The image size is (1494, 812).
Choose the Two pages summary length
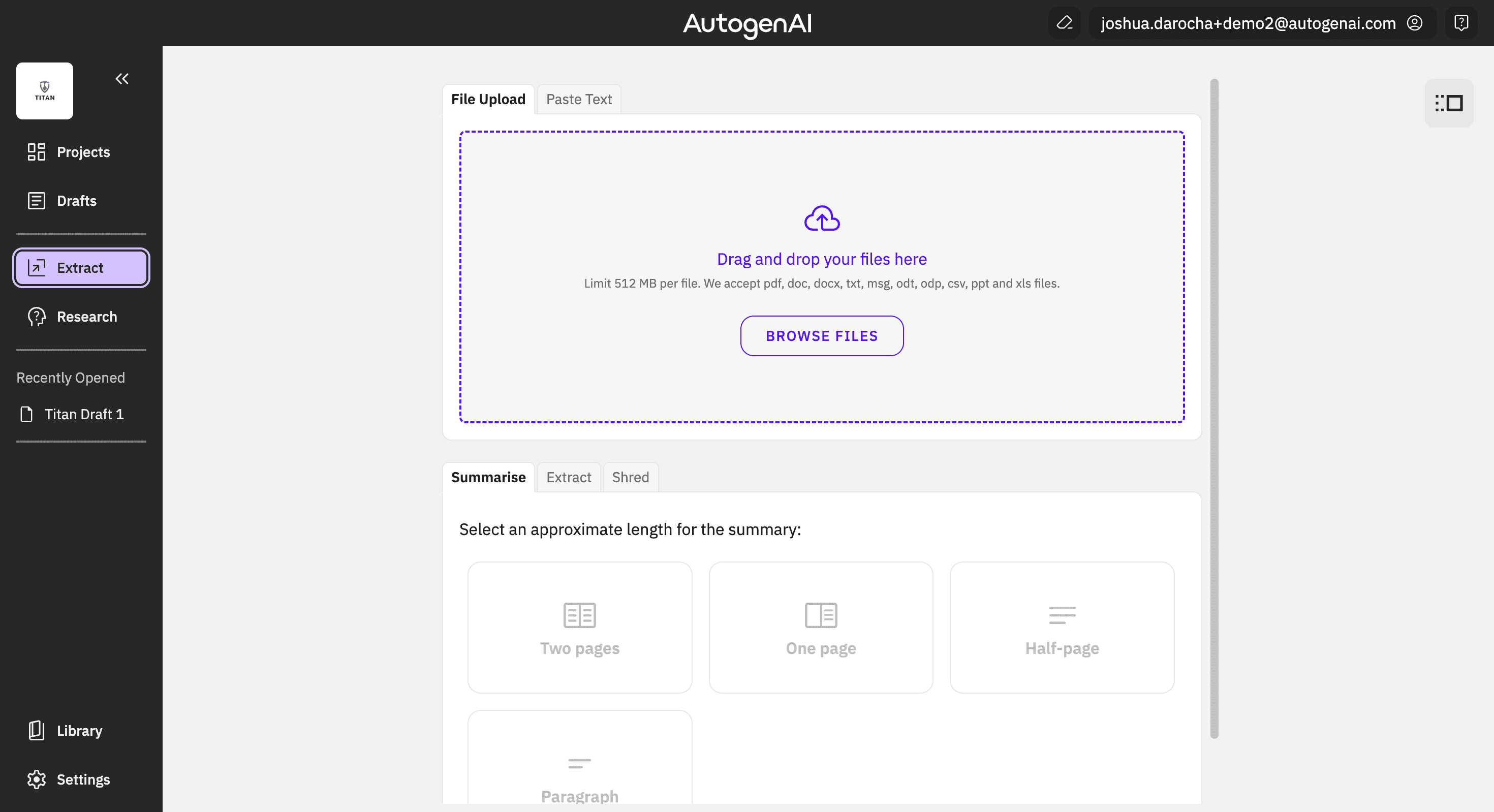tap(580, 628)
